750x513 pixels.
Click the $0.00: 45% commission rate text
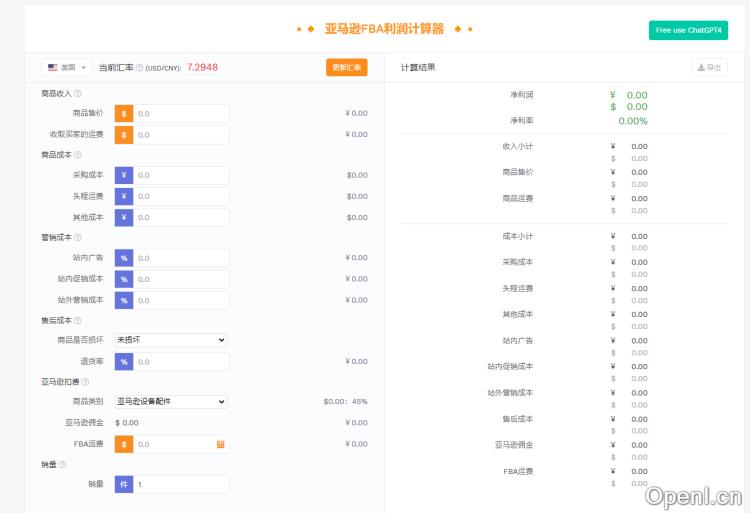345,402
